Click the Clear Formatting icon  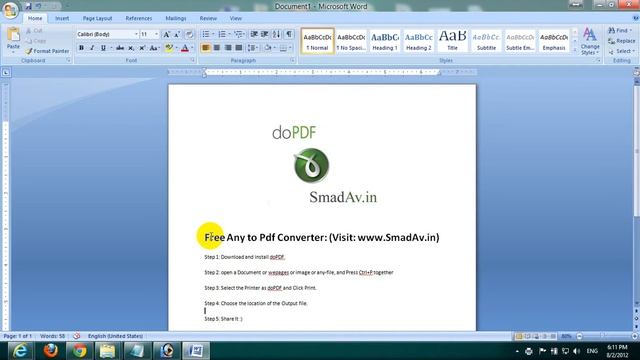(189, 35)
